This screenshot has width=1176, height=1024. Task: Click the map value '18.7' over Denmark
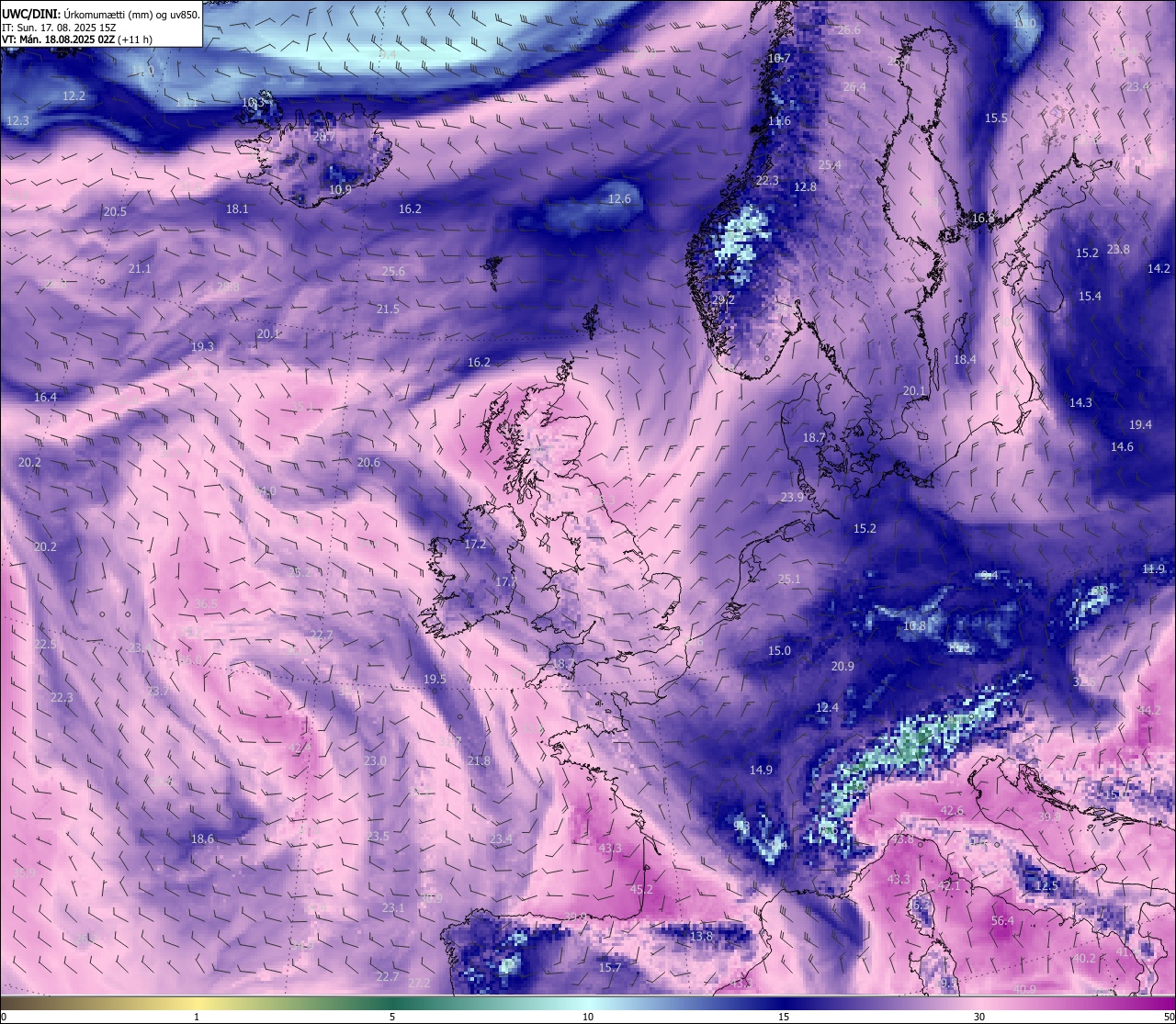point(814,438)
